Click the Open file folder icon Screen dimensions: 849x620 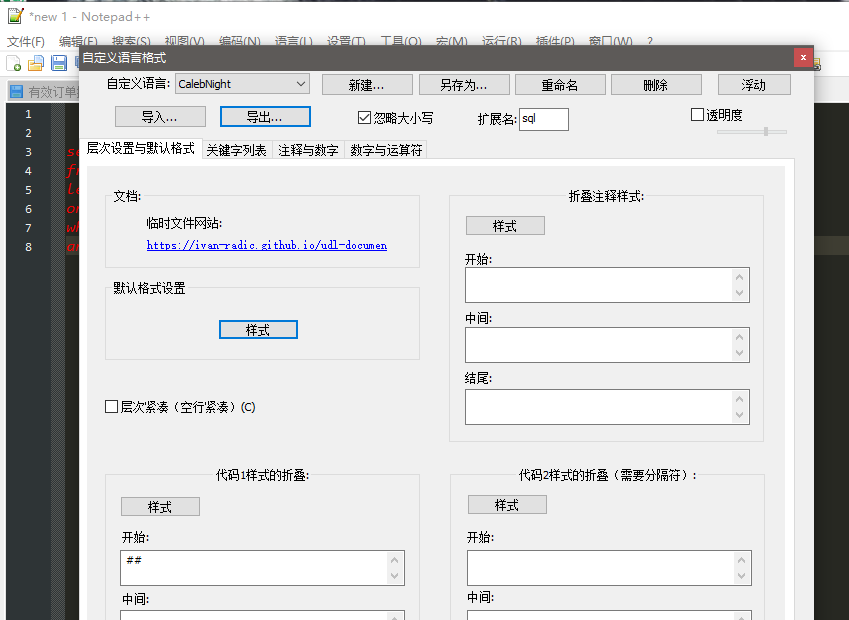pos(36,63)
